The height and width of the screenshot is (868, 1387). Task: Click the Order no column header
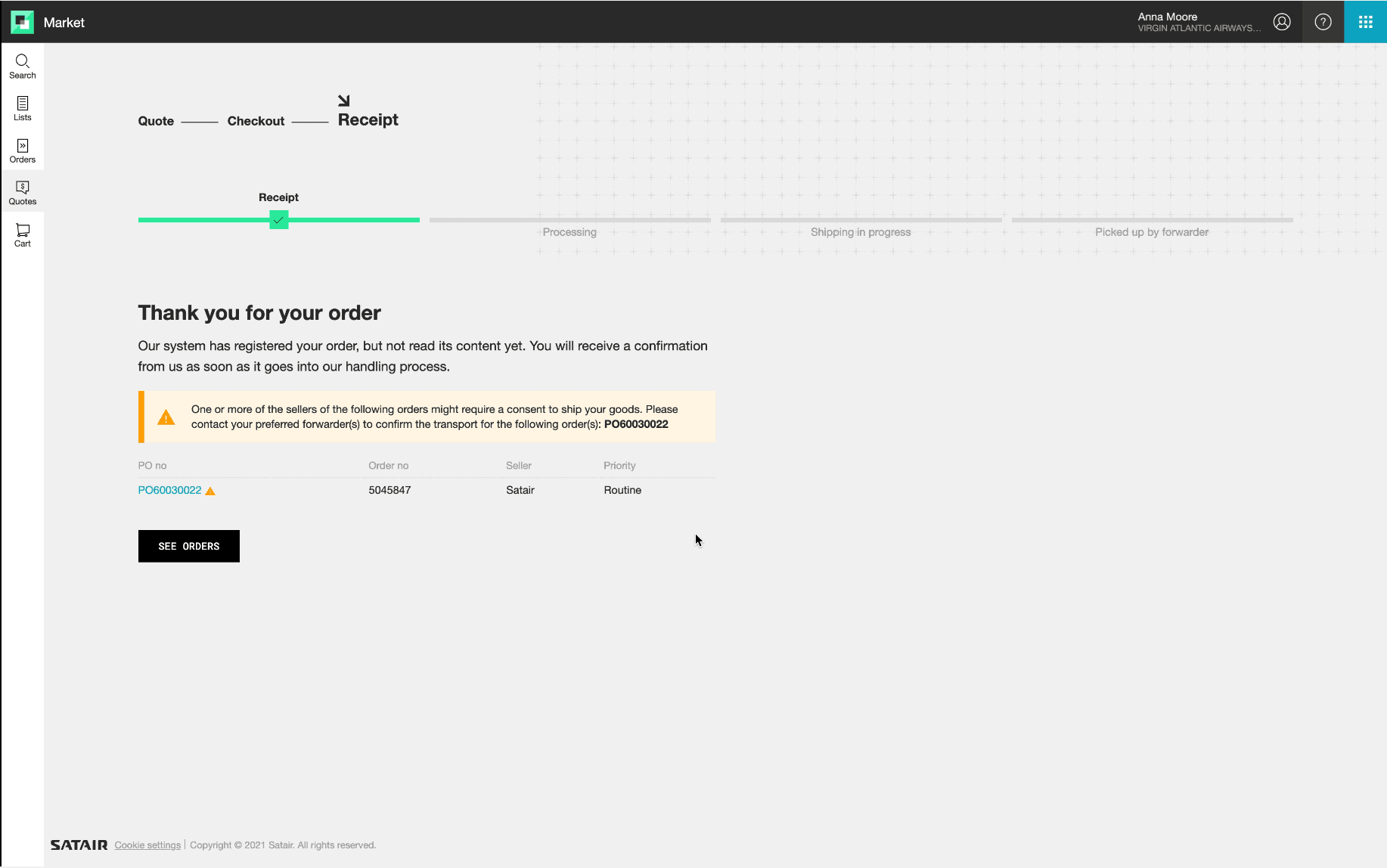pos(389,466)
